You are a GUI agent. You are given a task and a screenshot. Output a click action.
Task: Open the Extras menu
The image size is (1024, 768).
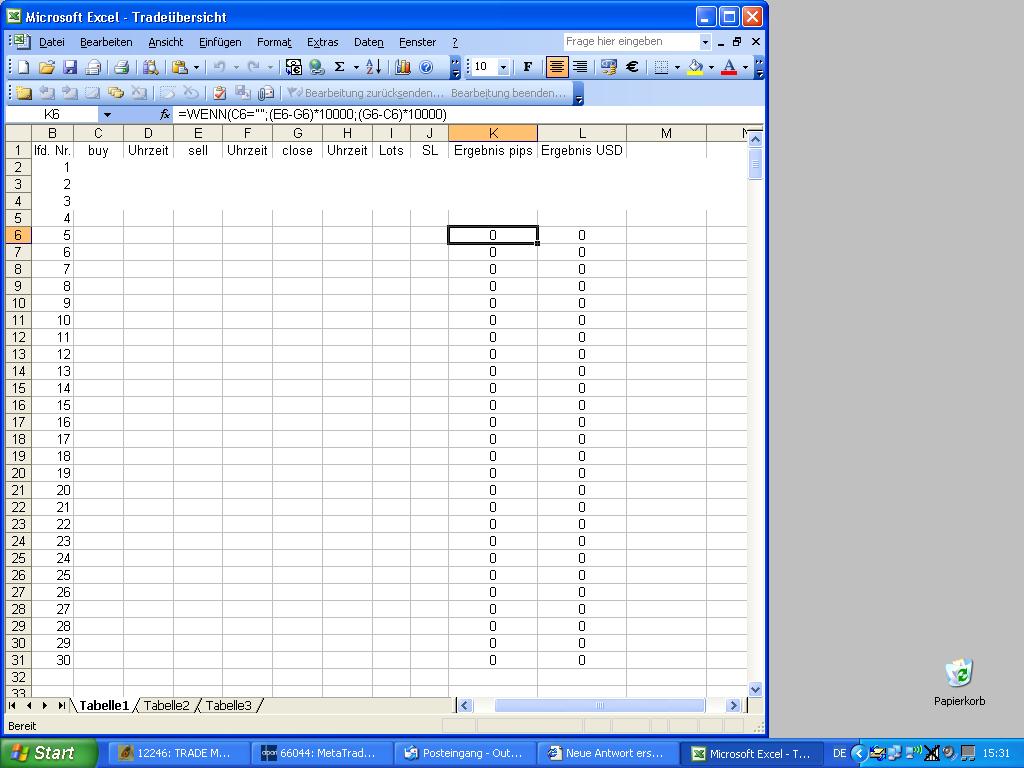pos(323,42)
